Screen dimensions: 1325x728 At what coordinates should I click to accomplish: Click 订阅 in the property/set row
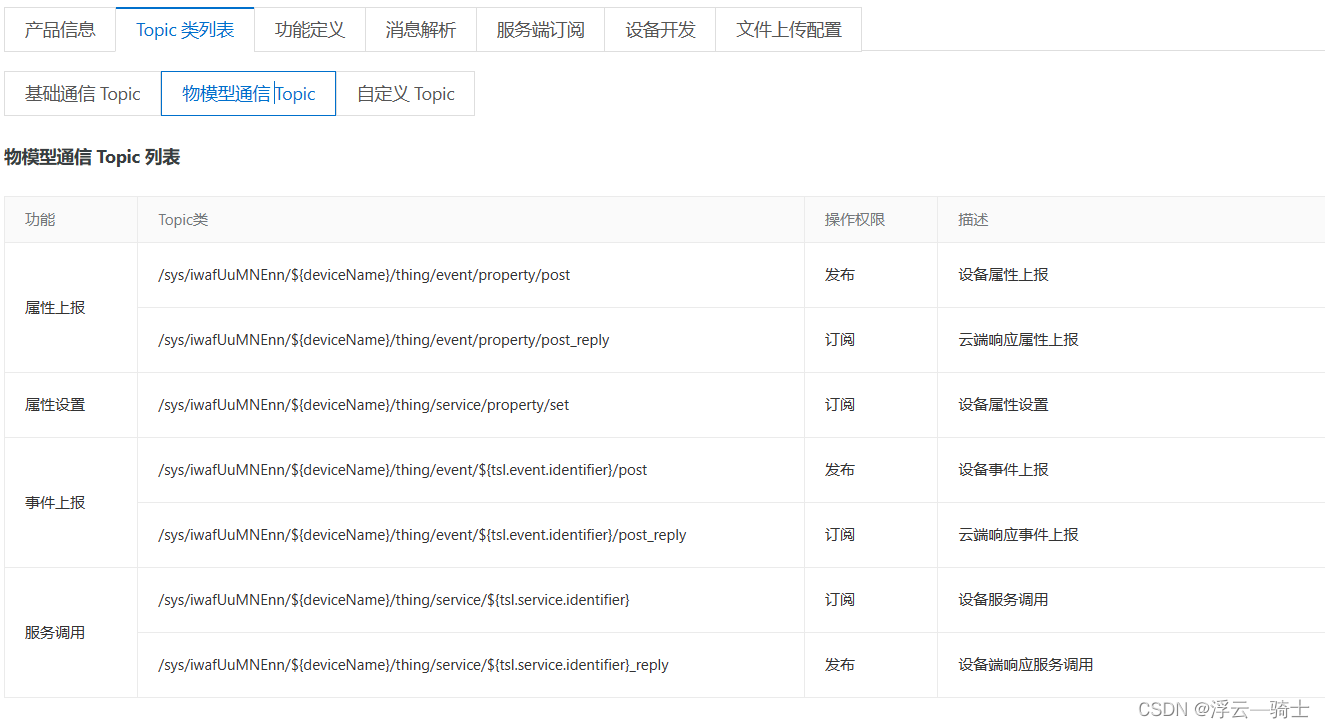(840, 405)
